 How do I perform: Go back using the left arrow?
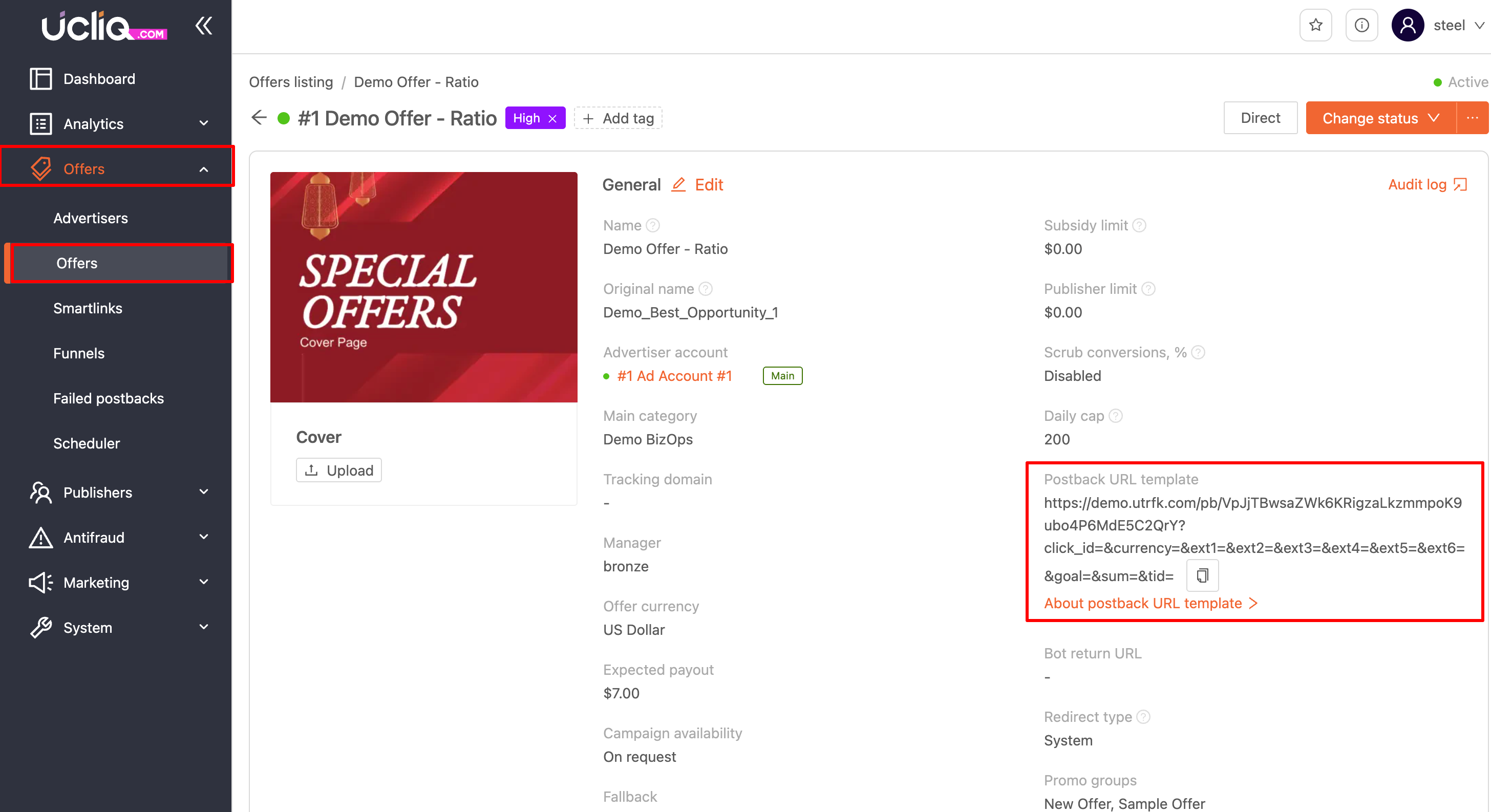[259, 118]
